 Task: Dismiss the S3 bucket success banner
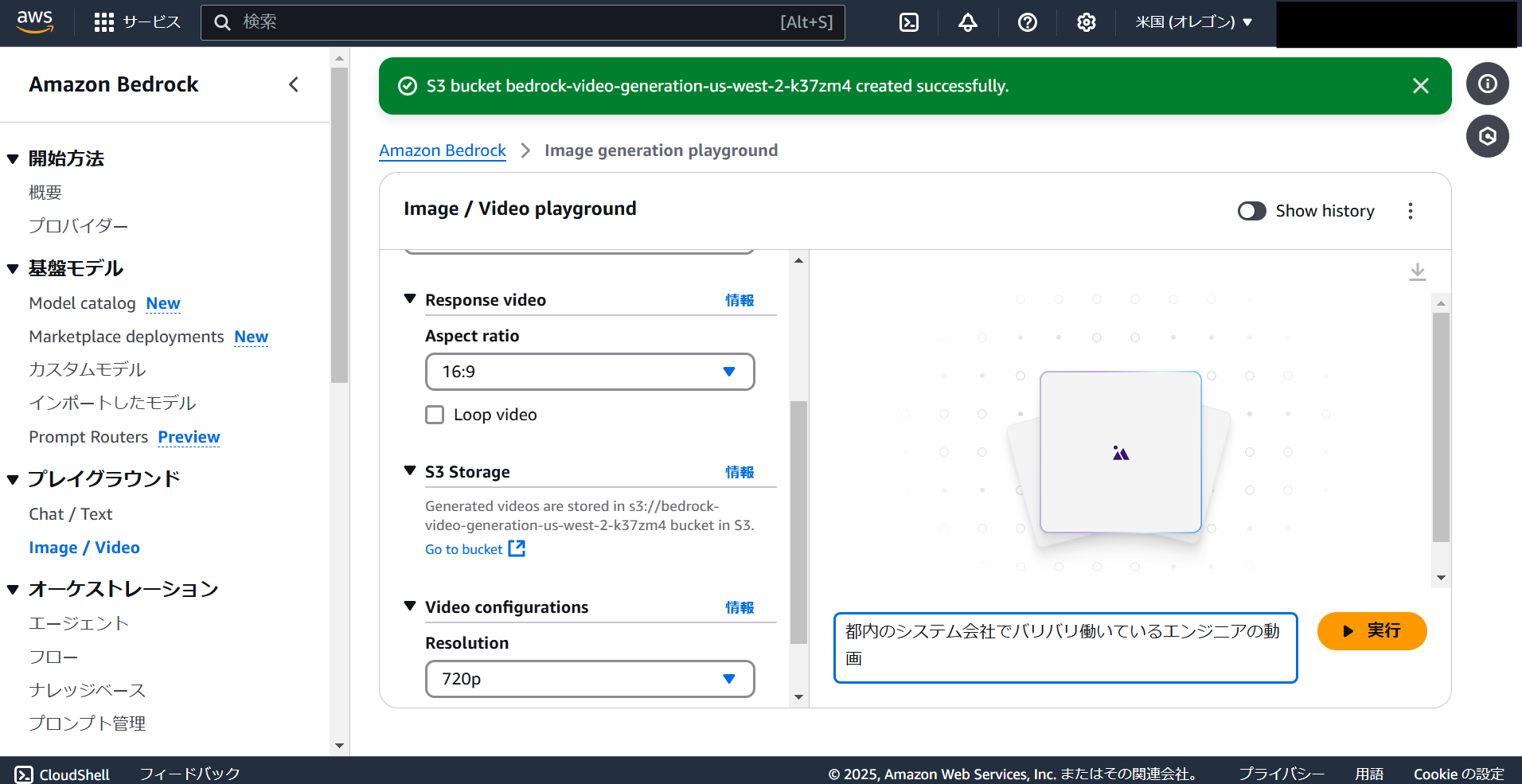pyautogui.click(x=1421, y=86)
